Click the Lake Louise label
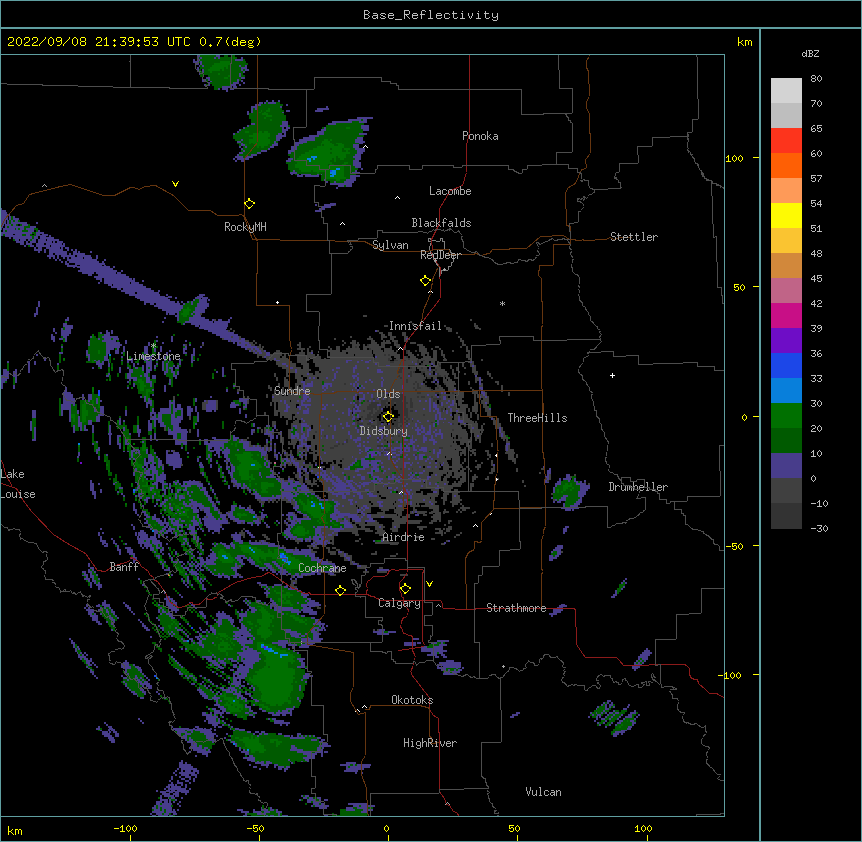Image resolution: width=862 pixels, height=842 pixels. pyautogui.click(x=18, y=484)
